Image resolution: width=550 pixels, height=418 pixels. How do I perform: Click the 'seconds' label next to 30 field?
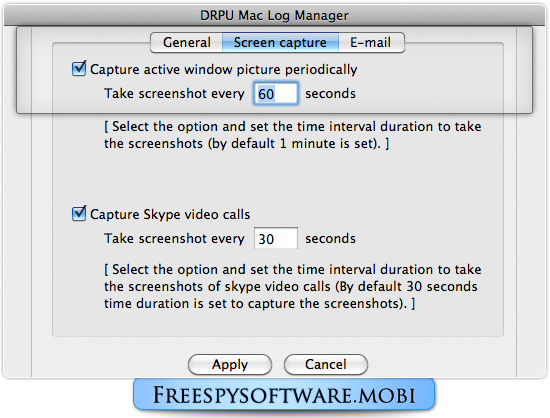(330, 238)
